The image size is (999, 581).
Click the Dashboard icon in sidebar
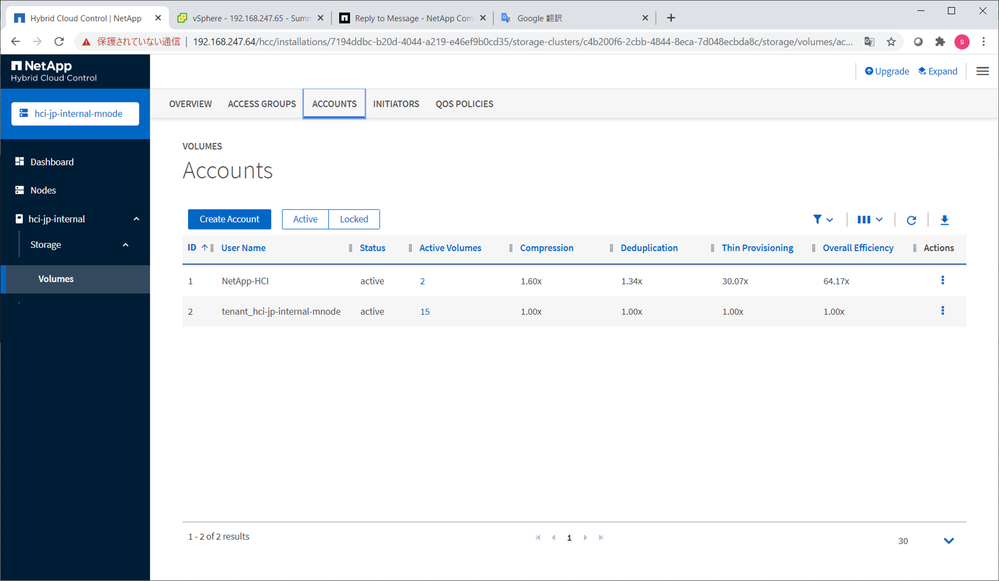point(20,162)
